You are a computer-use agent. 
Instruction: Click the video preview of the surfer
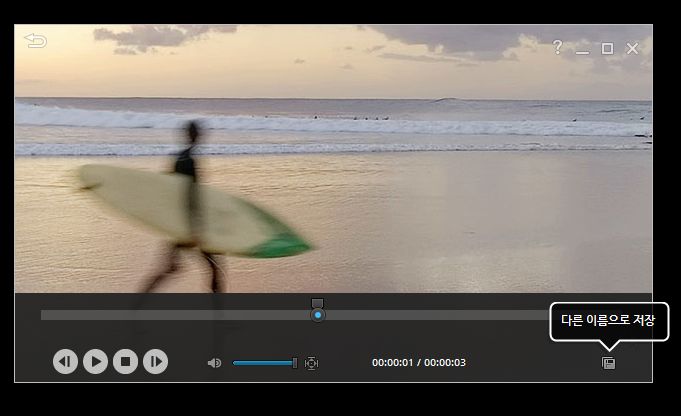pyautogui.click(x=334, y=158)
